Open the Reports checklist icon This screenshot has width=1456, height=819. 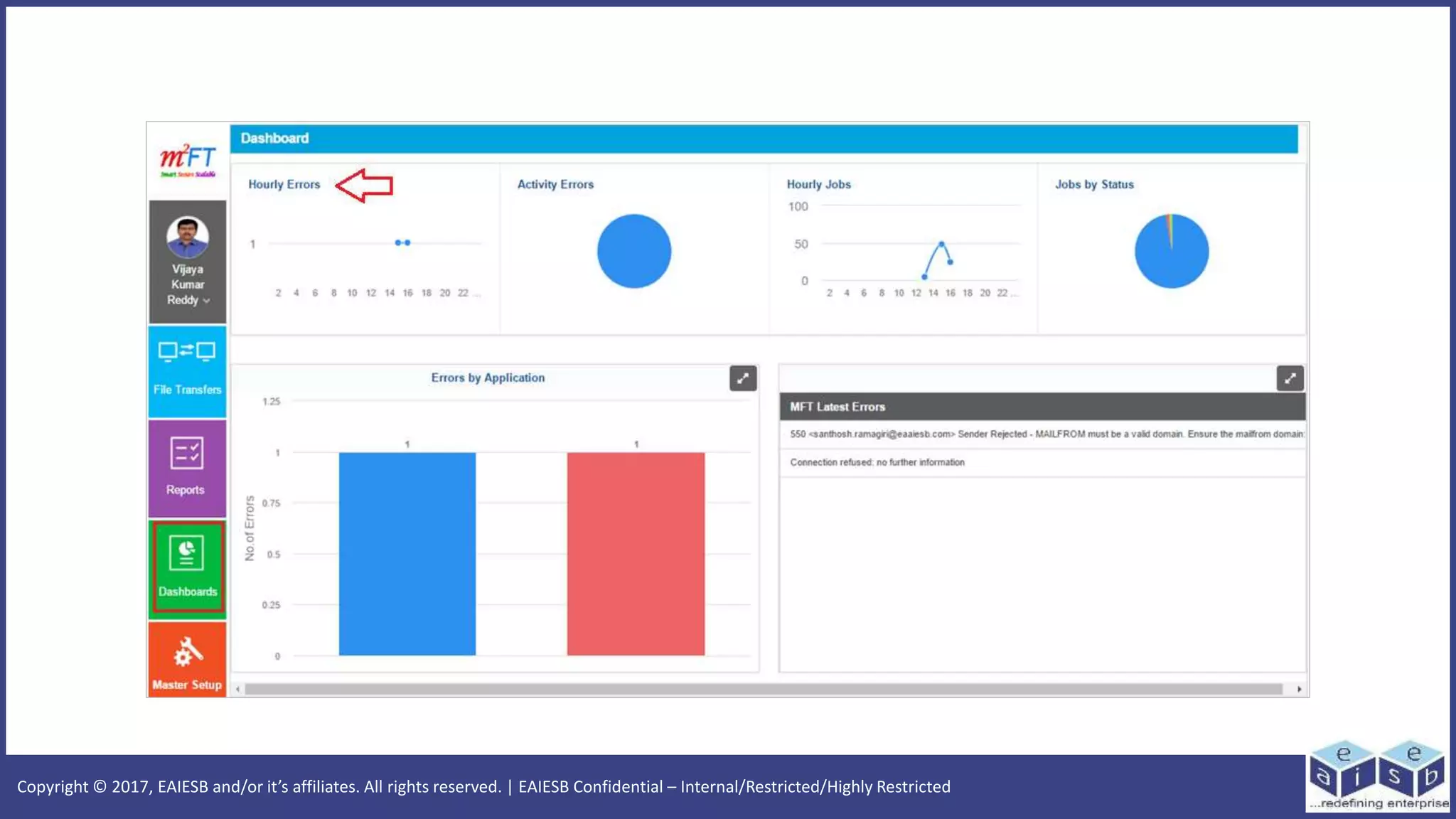point(186,454)
